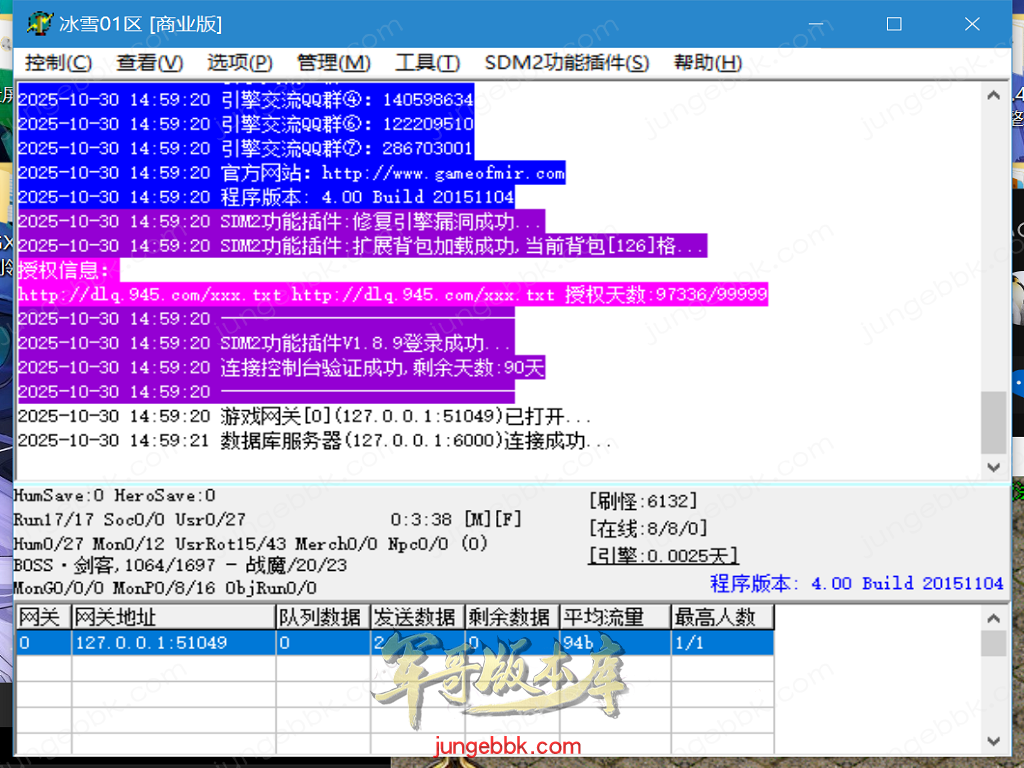Open the 工具(T) menu

[427, 62]
